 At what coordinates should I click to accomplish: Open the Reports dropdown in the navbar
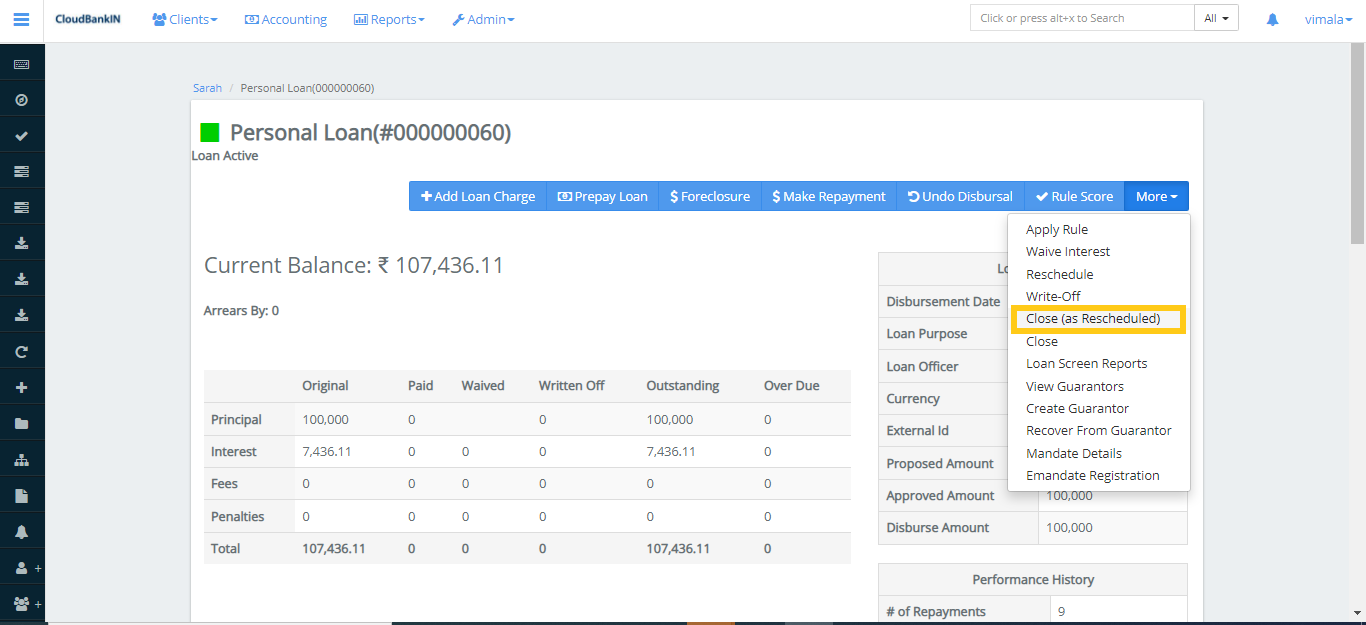tap(389, 19)
